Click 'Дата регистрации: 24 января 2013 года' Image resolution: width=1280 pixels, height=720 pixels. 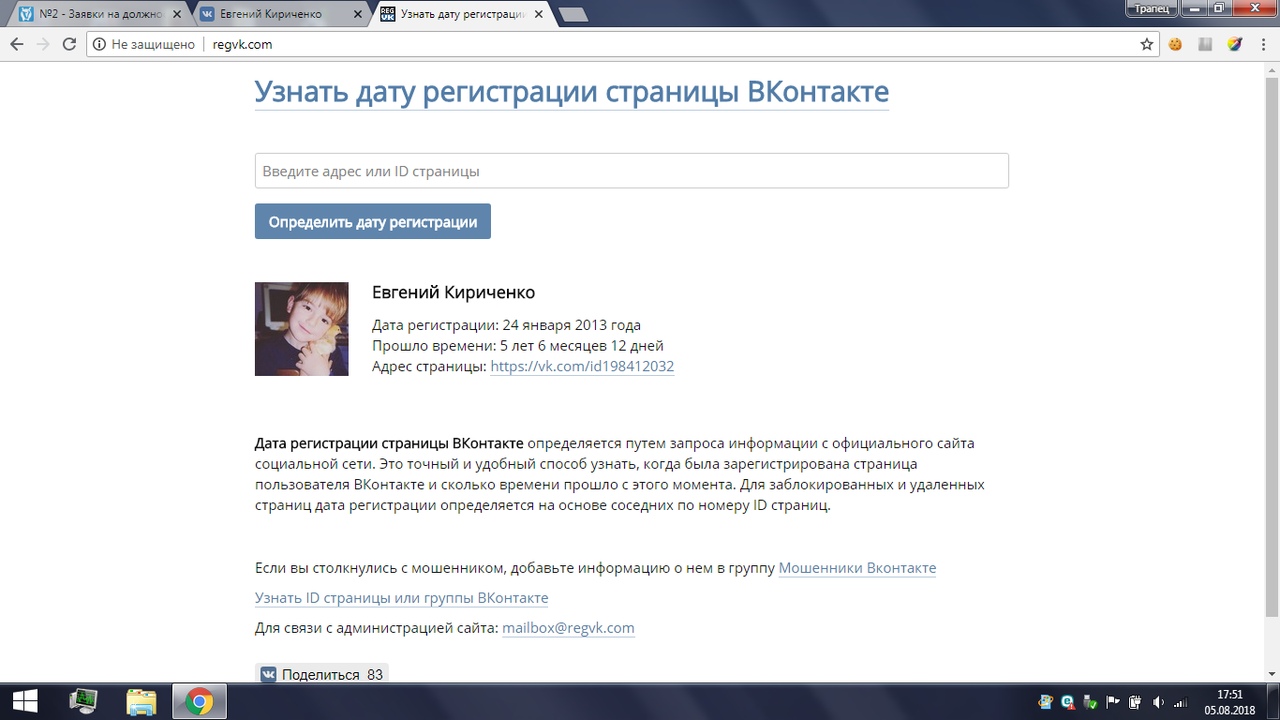pos(506,325)
